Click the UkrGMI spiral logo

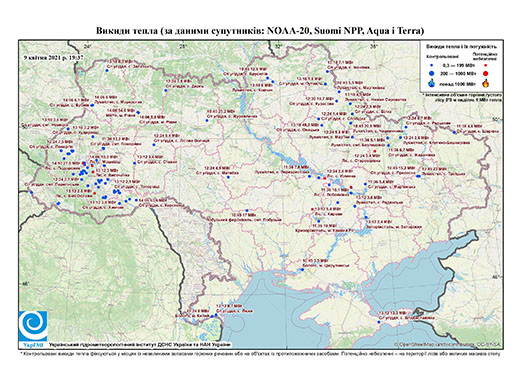33,326
